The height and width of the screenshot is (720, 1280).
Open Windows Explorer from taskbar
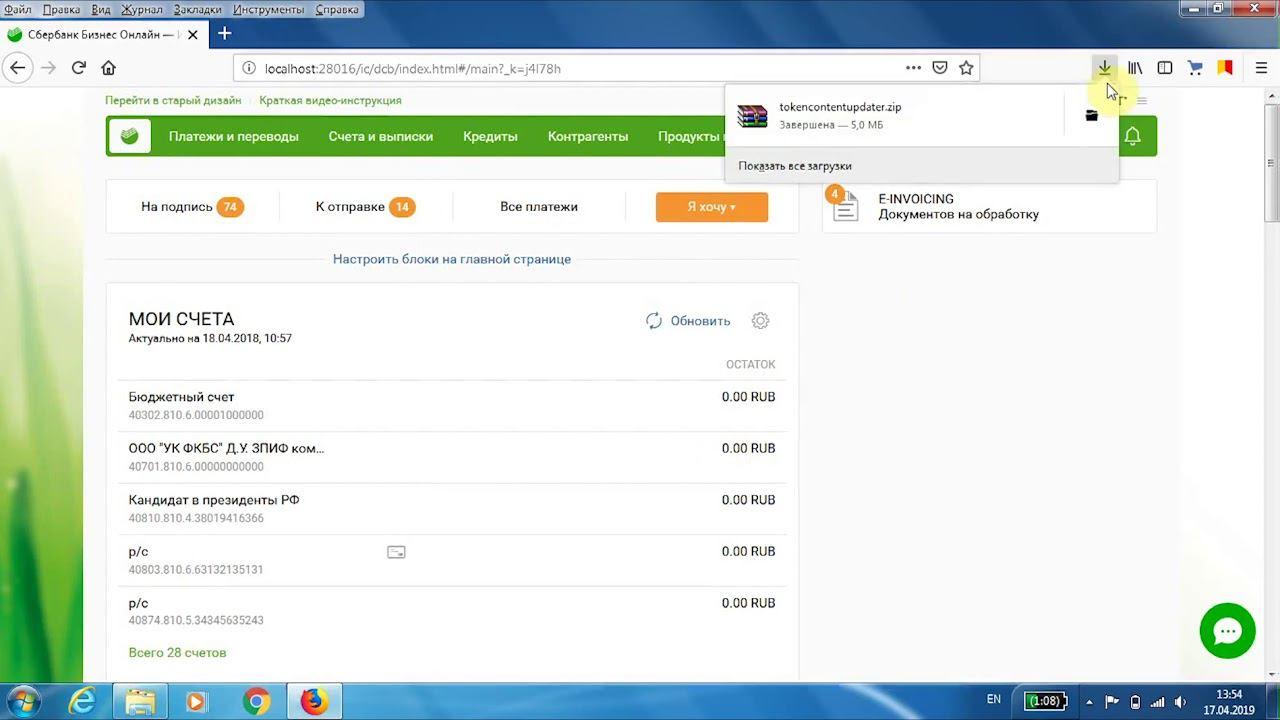[x=140, y=701]
